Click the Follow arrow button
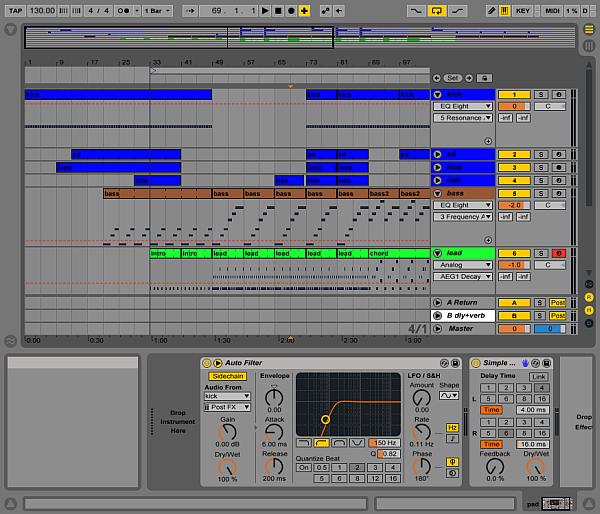This screenshot has width=600, height=514. tap(190, 11)
